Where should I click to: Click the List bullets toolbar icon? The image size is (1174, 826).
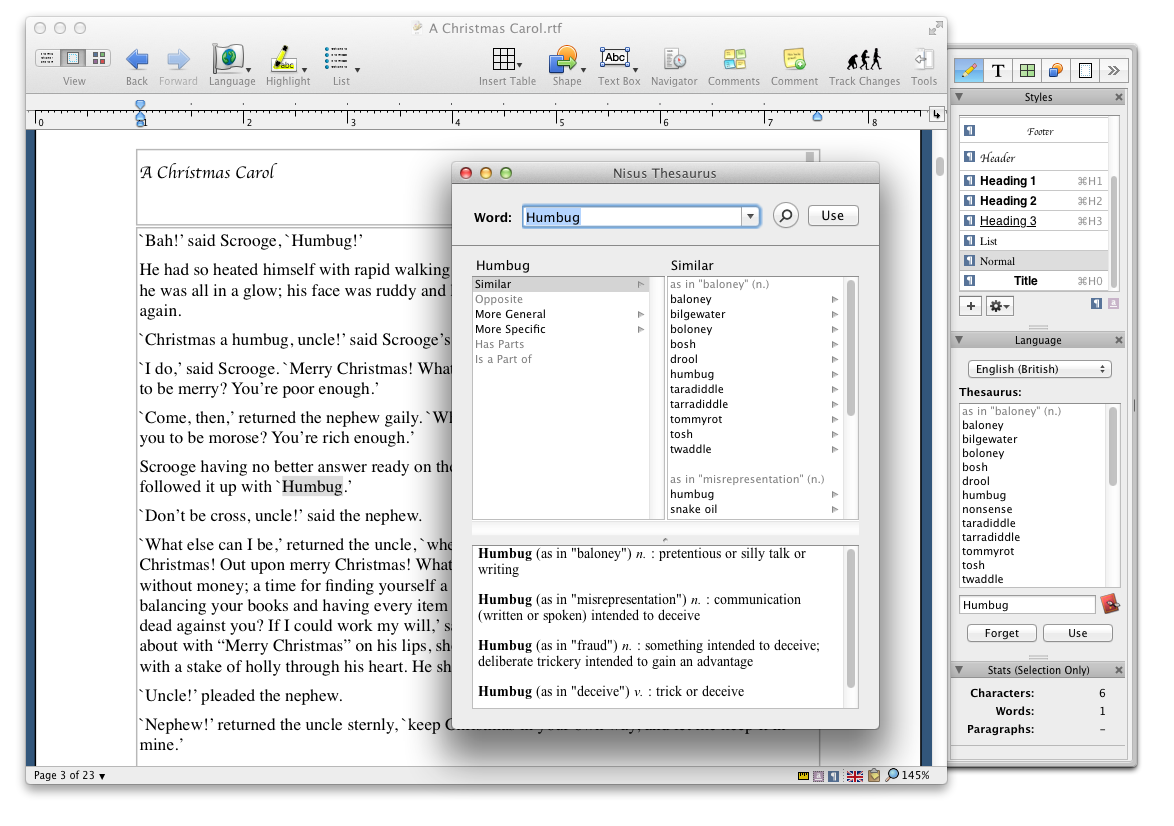point(336,58)
